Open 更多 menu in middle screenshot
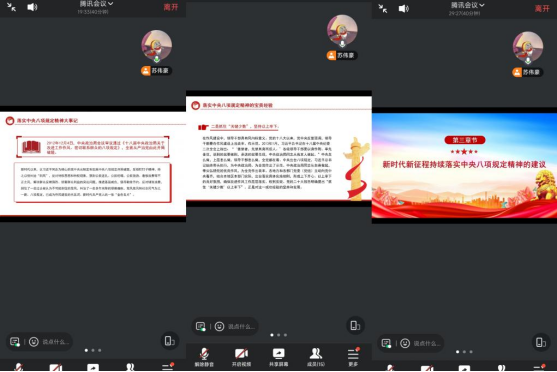Screen dimensions: 557x372 pos(353,357)
